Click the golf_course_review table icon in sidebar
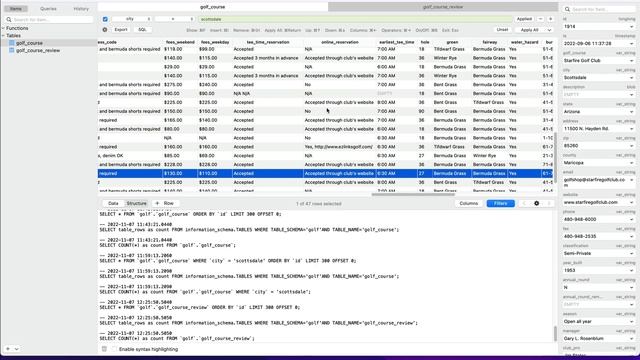 coord(12,50)
